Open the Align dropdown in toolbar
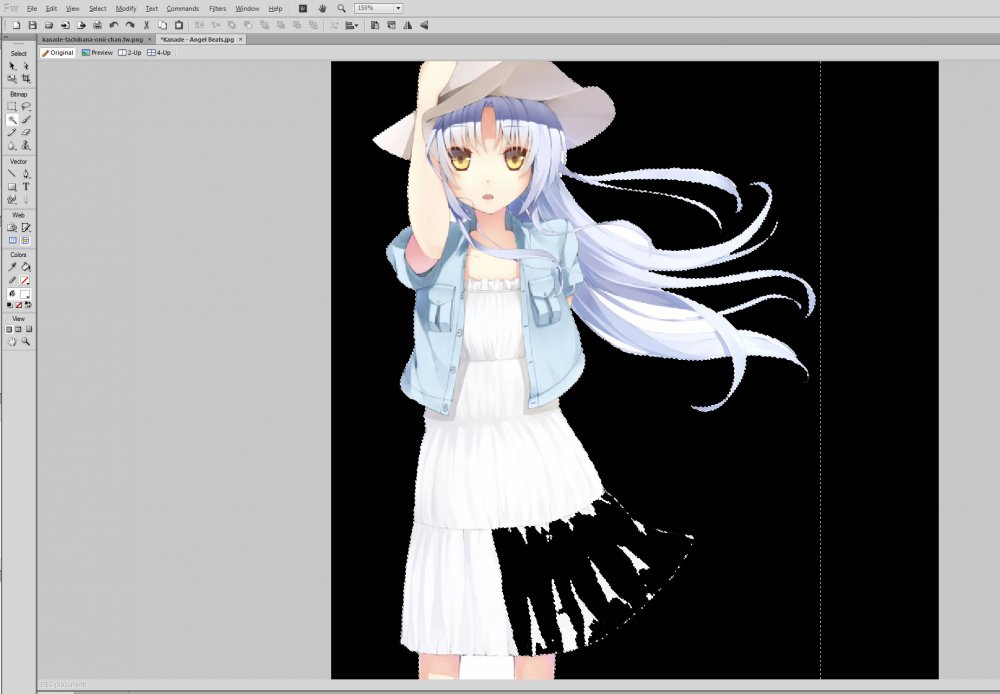The height and width of the screenshot is (694, 1000). [351, 26]
